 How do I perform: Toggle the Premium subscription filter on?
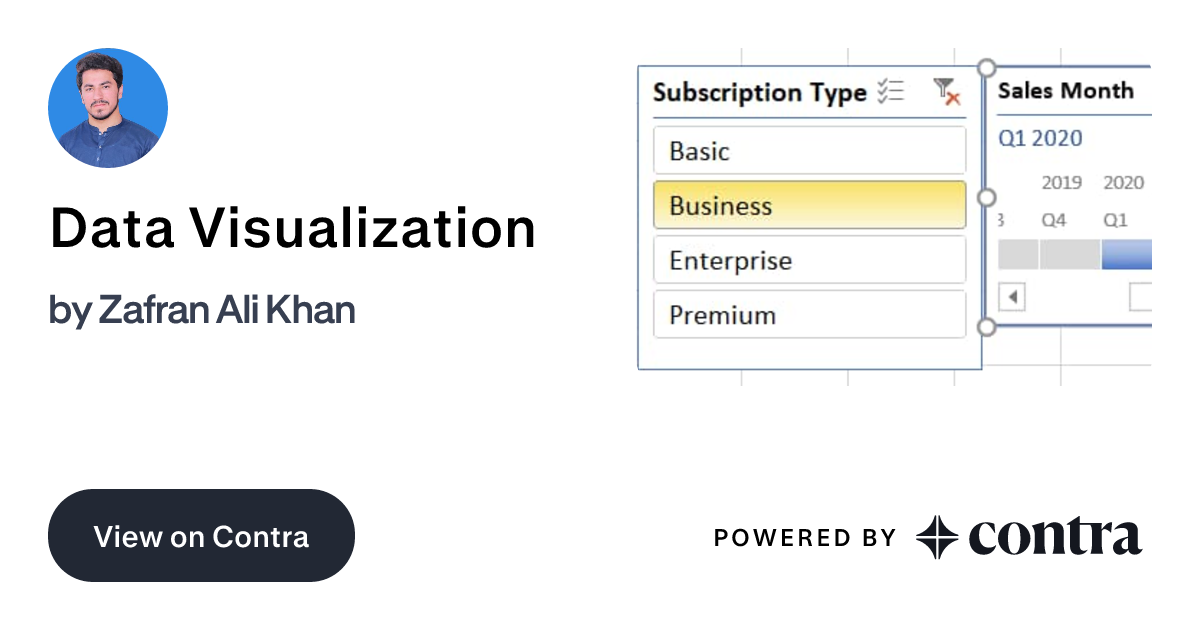pyautogui.click(x=810, y=314)
